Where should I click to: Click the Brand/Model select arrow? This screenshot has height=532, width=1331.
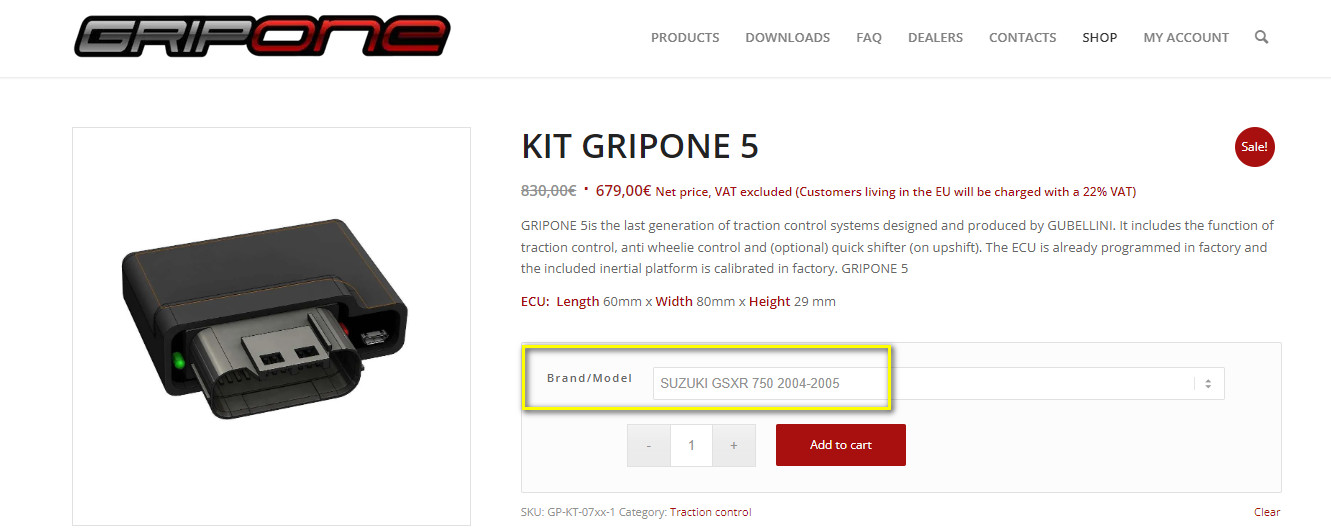coord(1208,384)
